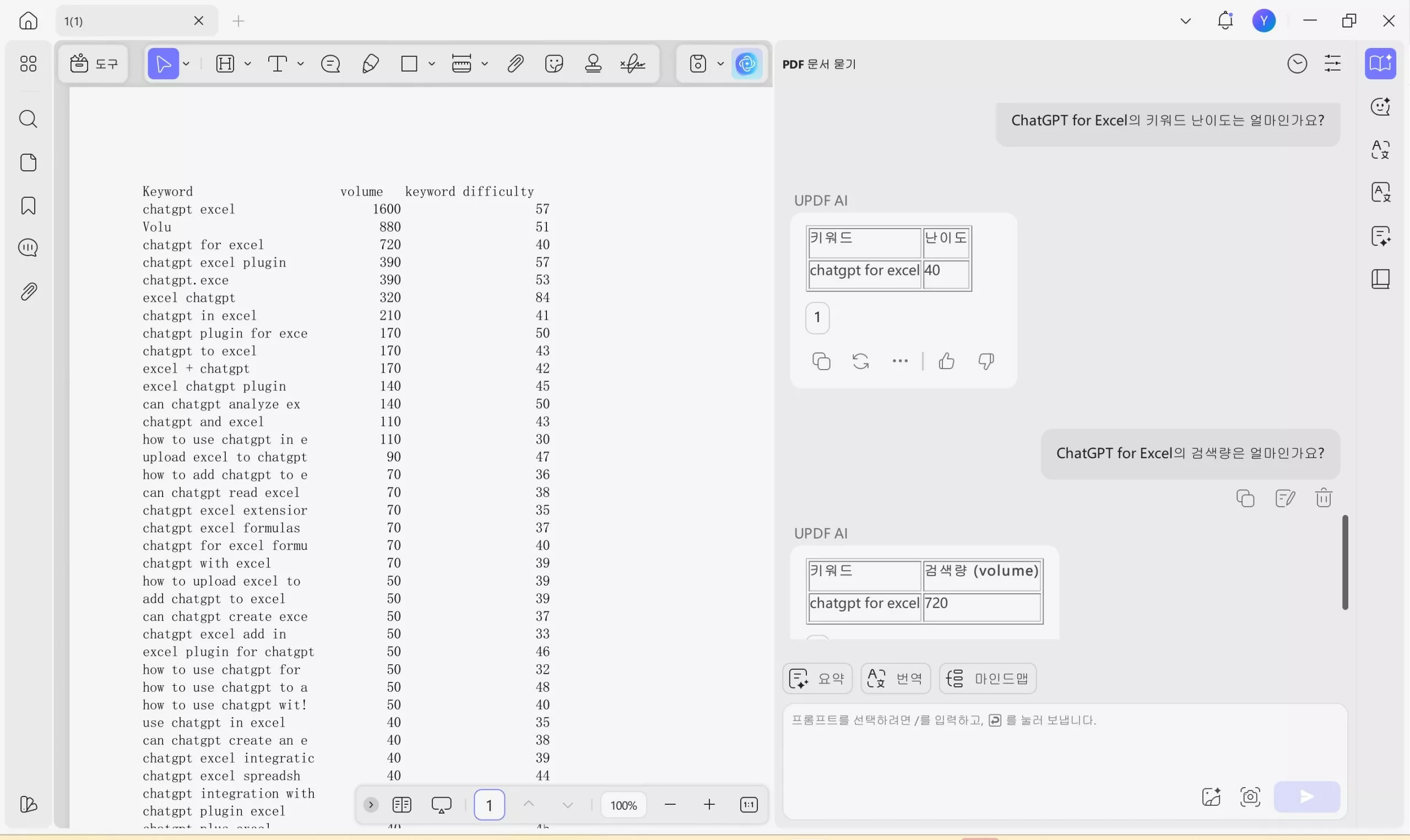Open the OCR translate box icon in right sidebar

point(1381,192)
